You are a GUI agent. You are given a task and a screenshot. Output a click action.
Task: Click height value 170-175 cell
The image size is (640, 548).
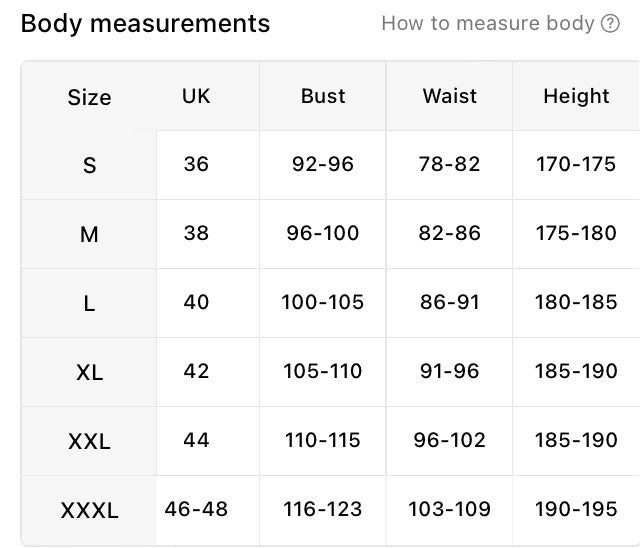[x=576, y=165]
